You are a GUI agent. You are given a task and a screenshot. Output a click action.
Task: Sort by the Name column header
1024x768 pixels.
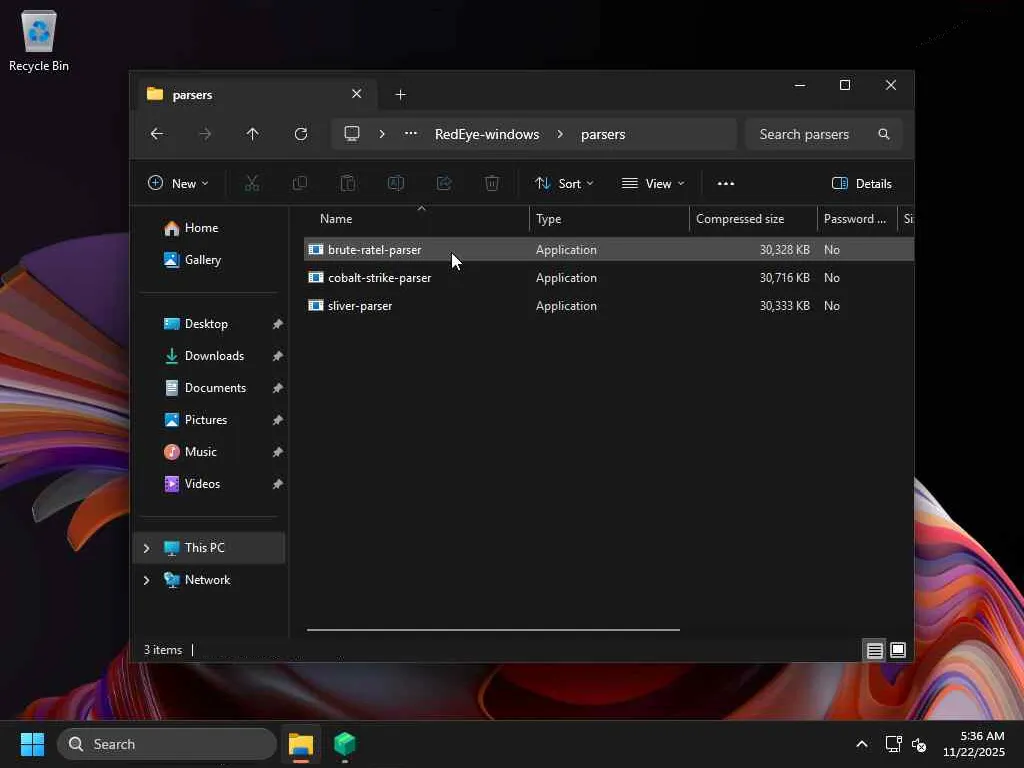click(x=417, y=219)
